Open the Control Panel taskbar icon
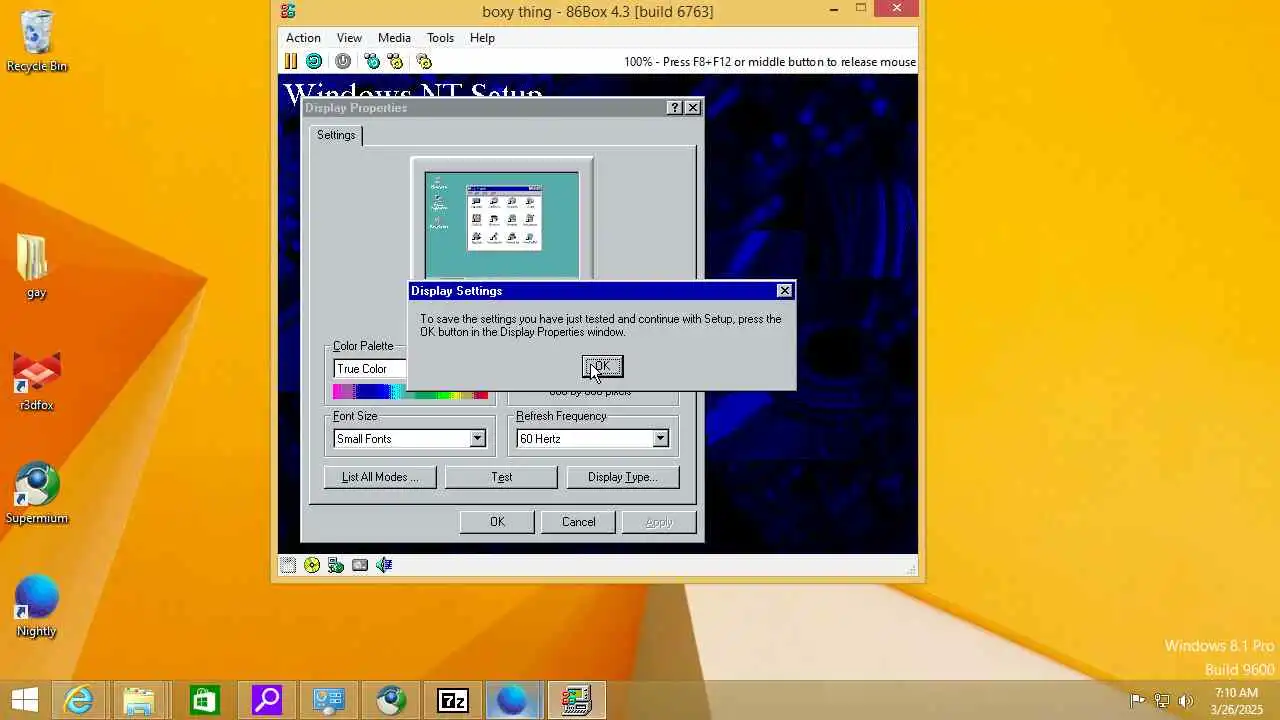This screenshot has width=1280, height=720. tap(328, 700)
